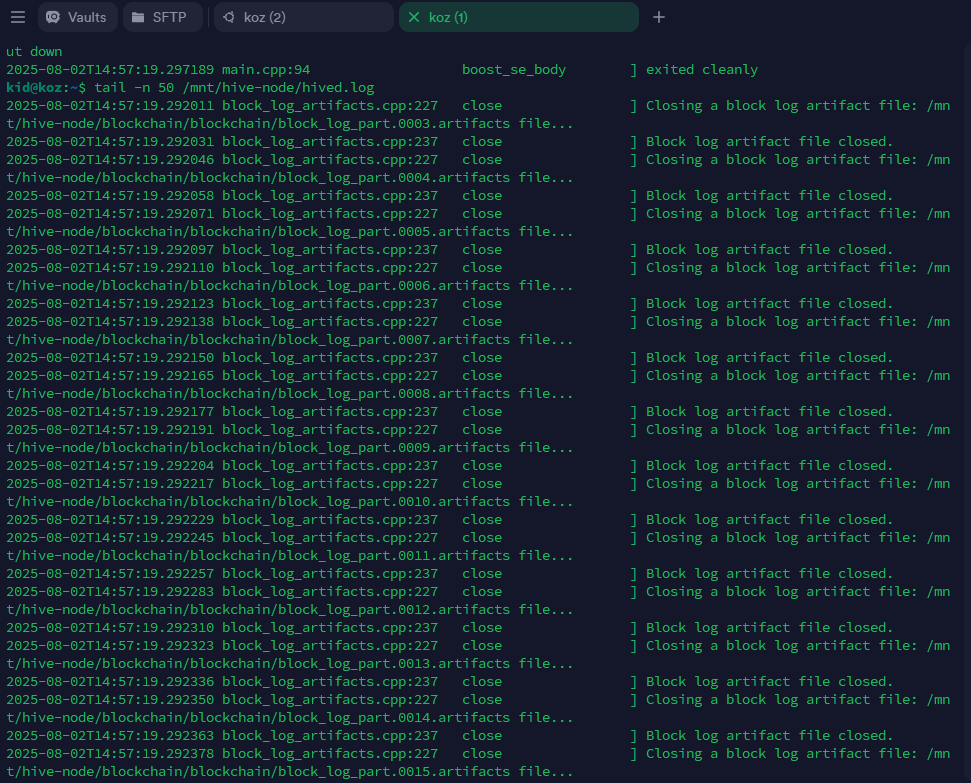This screenshot has height=783, width=971.
Task: Click the block_log_part.0013.artifacts path line
Action: click(290, 663)
